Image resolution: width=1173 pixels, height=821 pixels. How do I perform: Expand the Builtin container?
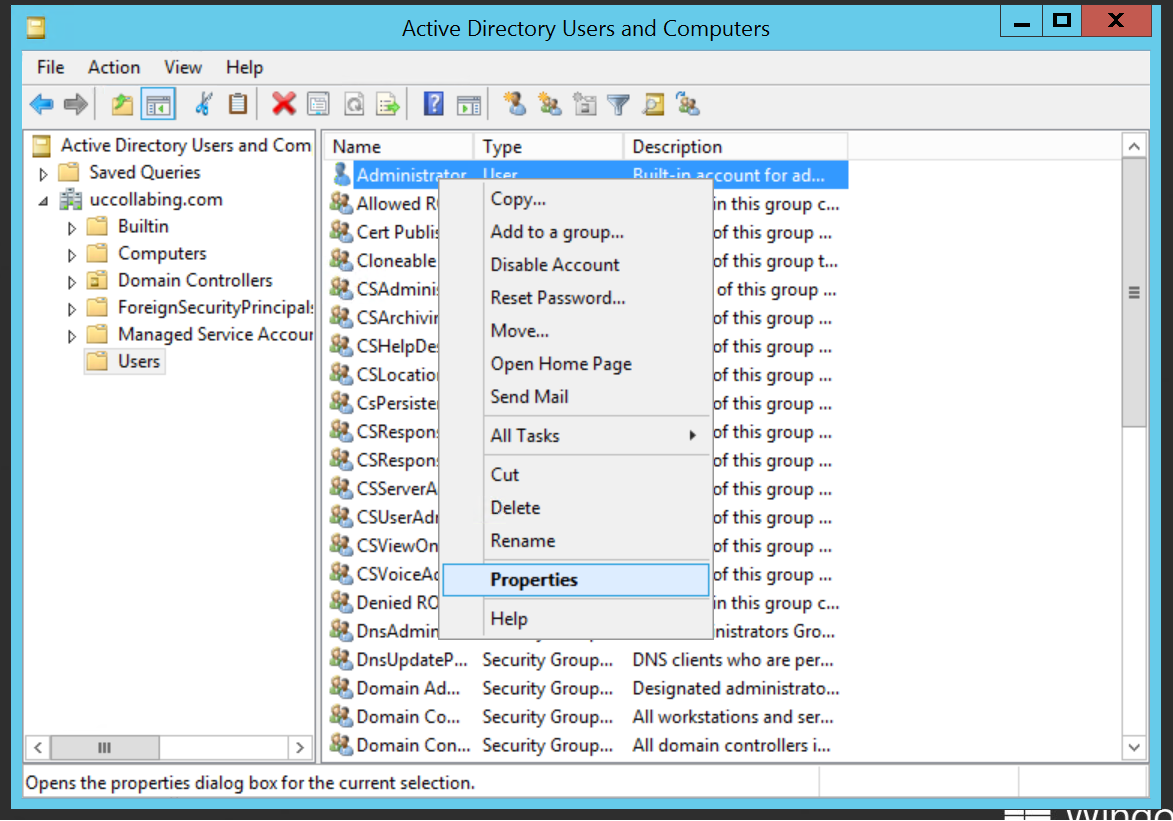(x=72, y=228)
